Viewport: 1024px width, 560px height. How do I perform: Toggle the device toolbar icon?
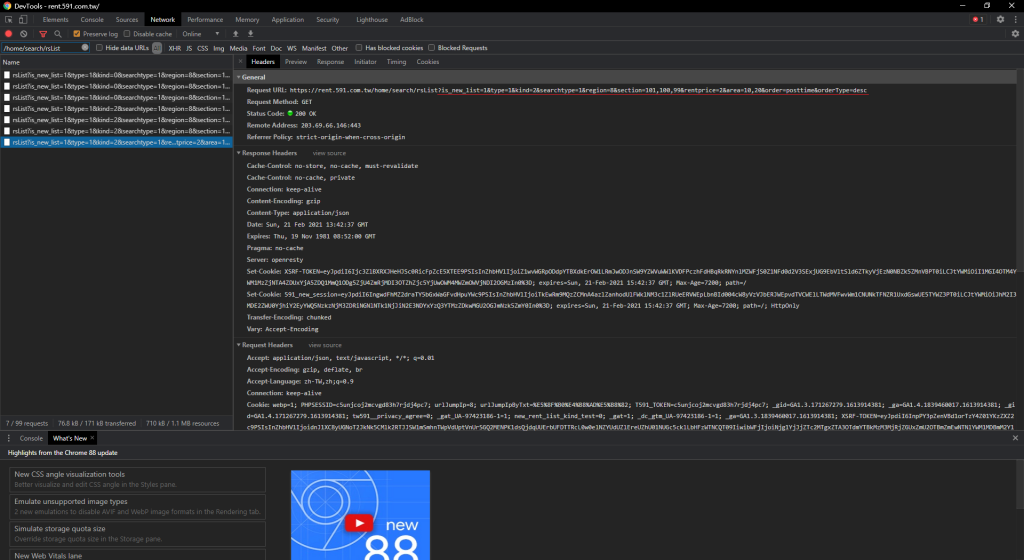(23, 20)
